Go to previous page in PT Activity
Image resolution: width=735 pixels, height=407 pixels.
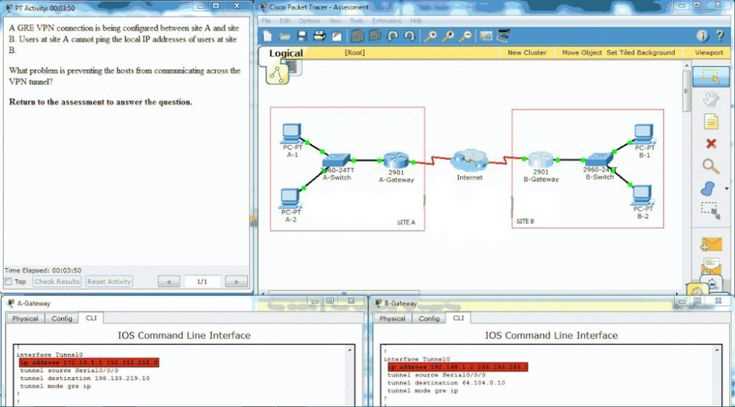[x=169, y=282]
